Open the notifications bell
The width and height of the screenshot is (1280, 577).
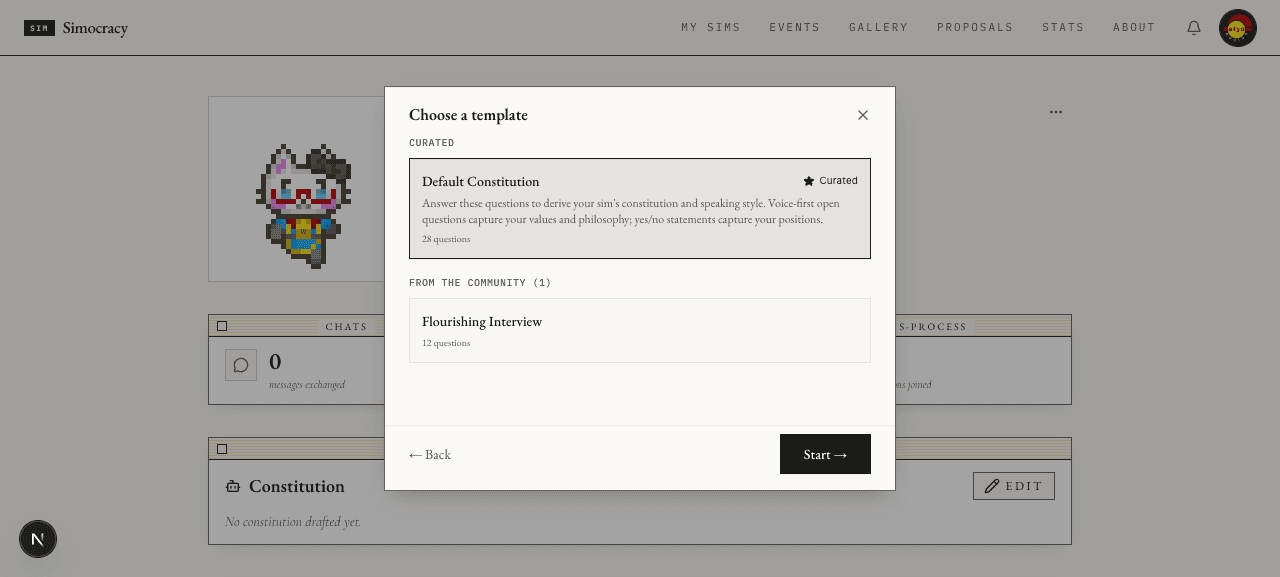coord(1194,28)
